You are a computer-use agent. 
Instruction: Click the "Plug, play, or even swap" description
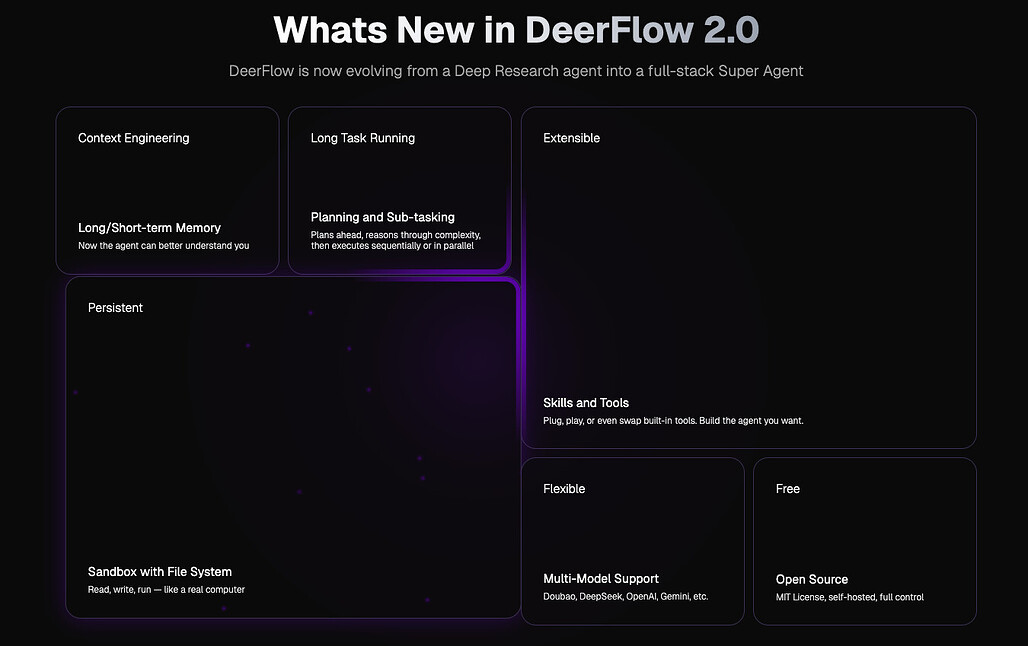(x=673, y=421)
